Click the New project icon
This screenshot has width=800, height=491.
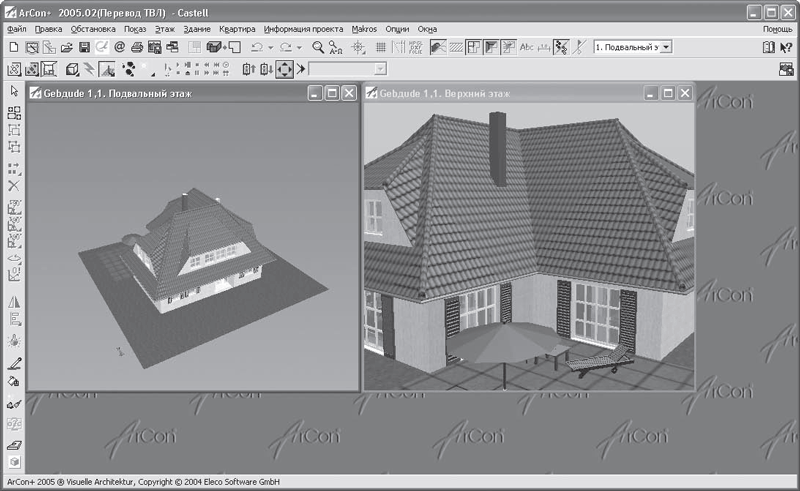[x=13, y=47]
